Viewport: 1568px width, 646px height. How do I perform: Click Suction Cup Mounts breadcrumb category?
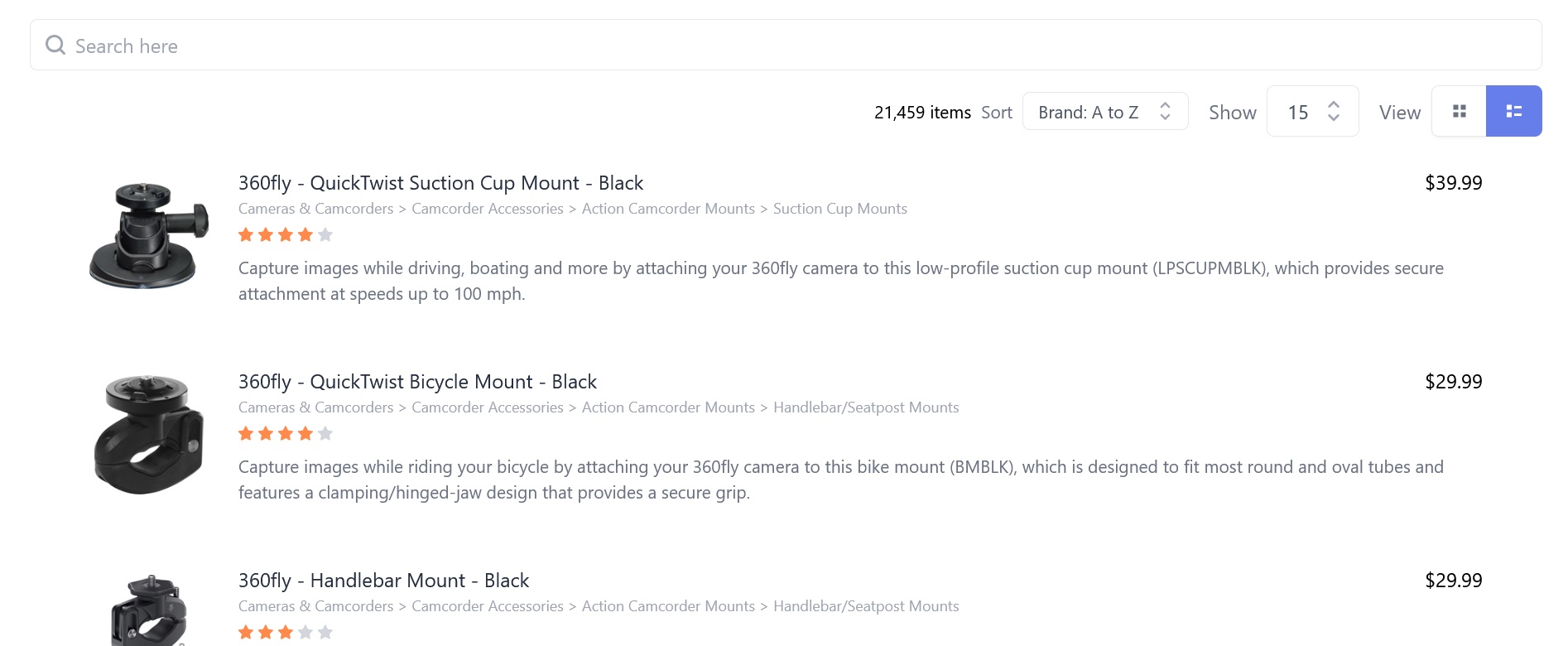pyautogui.click(x=839, y=209)
